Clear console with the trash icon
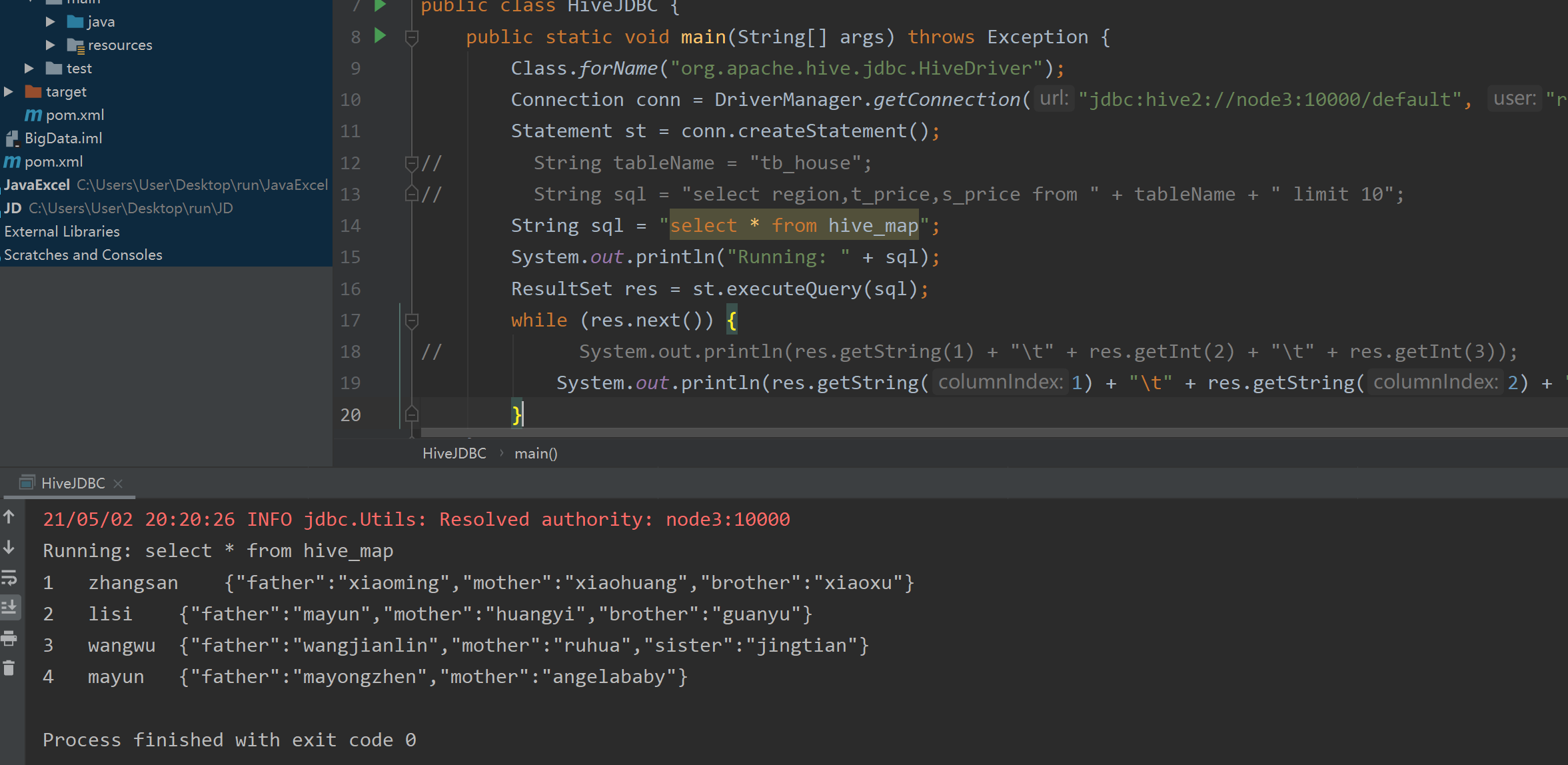The width and height of the screenshot is (1568, 765). (x=9, y=668)
